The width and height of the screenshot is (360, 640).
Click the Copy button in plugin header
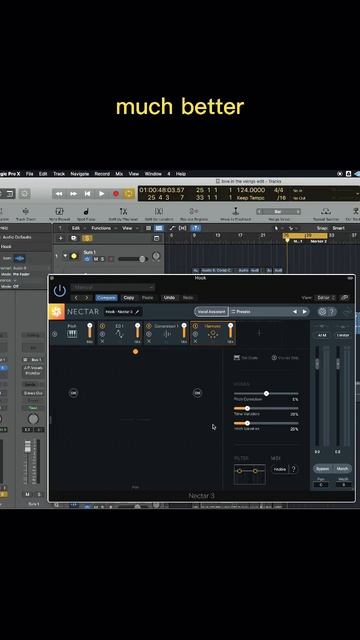[x=129, y=298]
